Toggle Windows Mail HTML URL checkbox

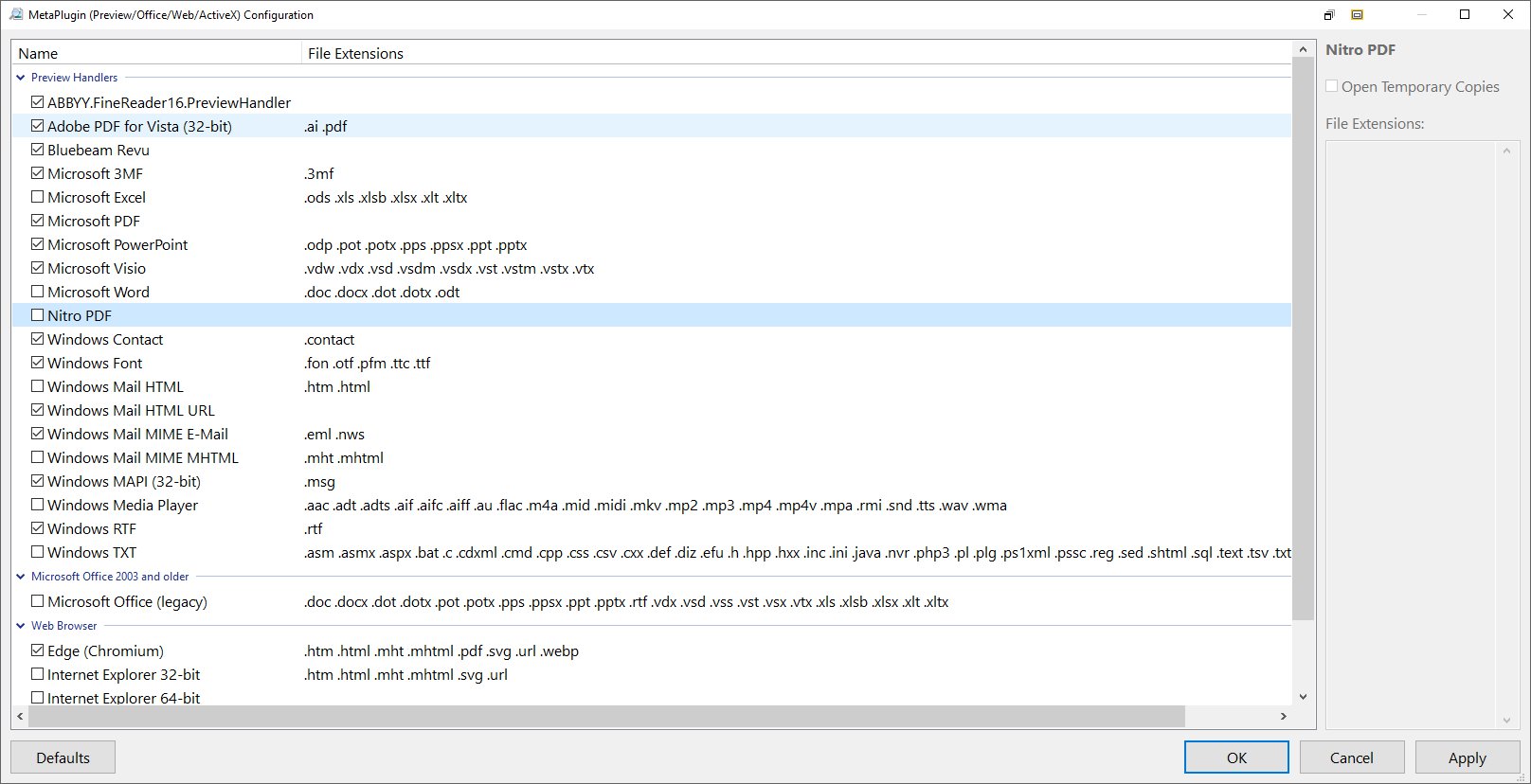click(38, 410)
